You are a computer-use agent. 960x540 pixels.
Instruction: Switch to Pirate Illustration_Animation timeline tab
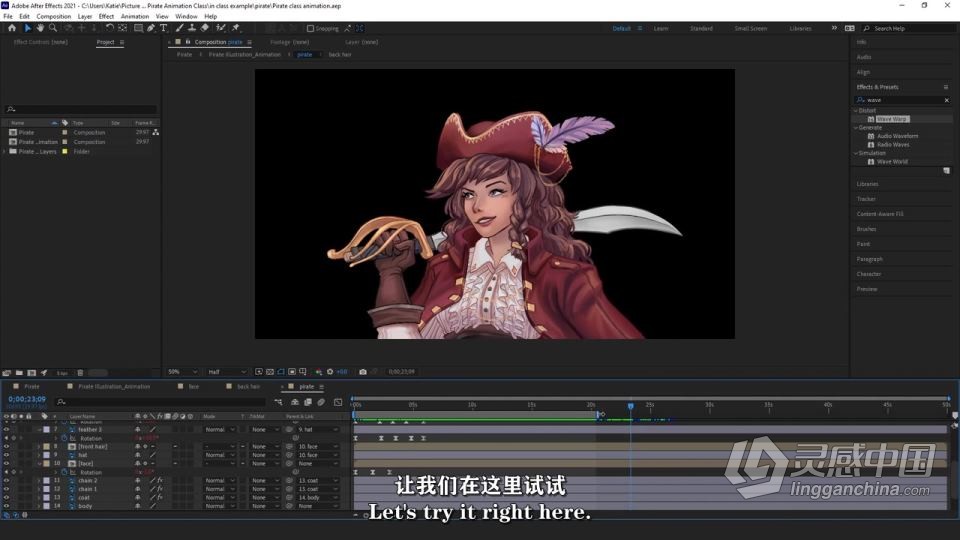pyautogui.click(x=114, y=387)
